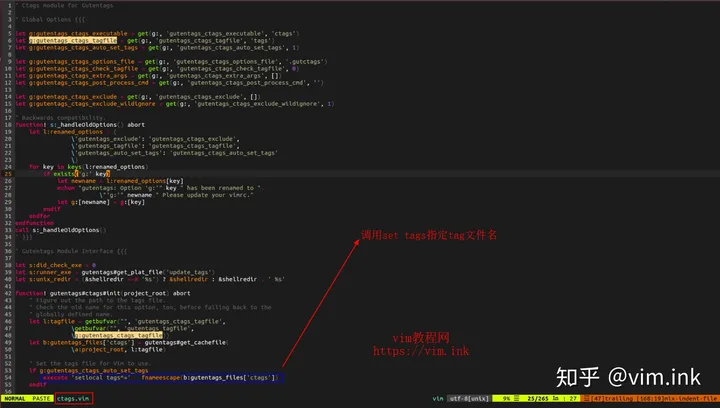Click g:gutentags_ctags_check_tagfile variable on line 10

point(83,69)
